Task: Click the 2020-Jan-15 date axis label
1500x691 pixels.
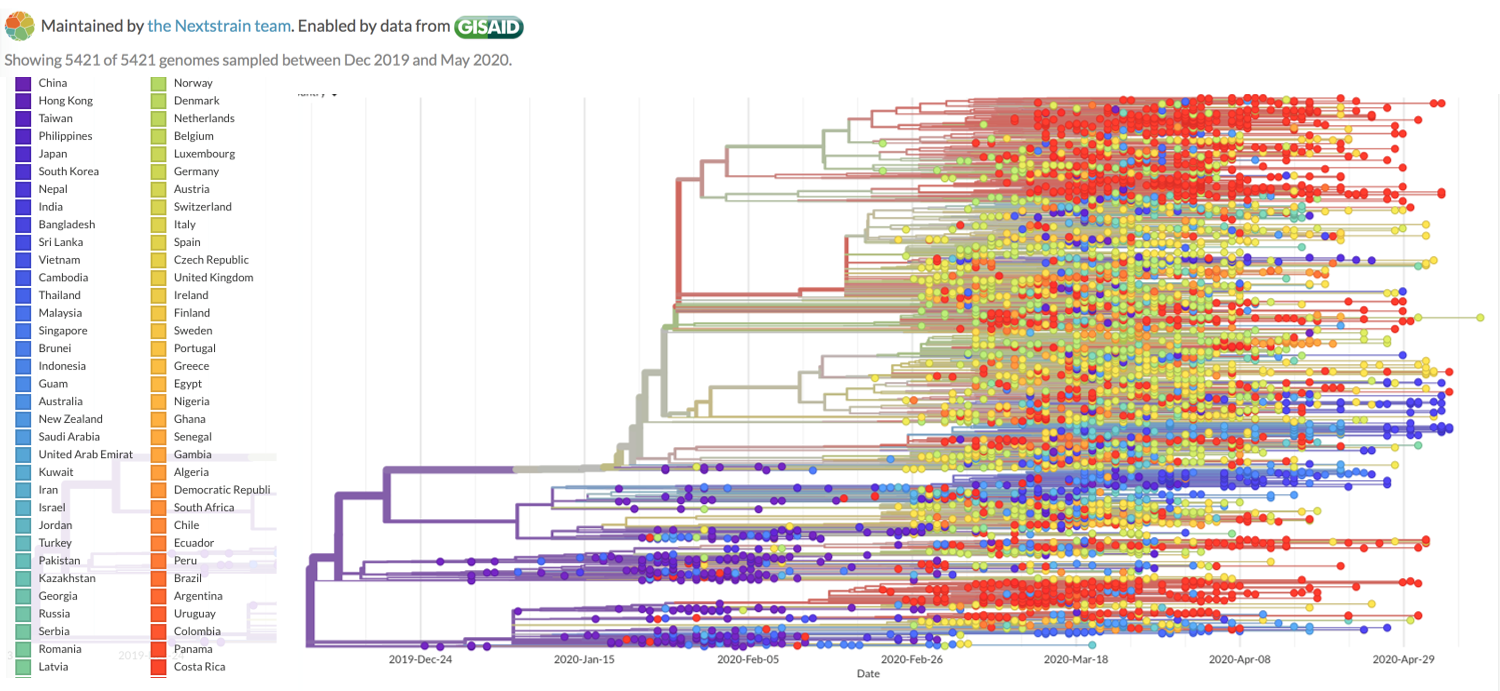Action: point(583,660)
